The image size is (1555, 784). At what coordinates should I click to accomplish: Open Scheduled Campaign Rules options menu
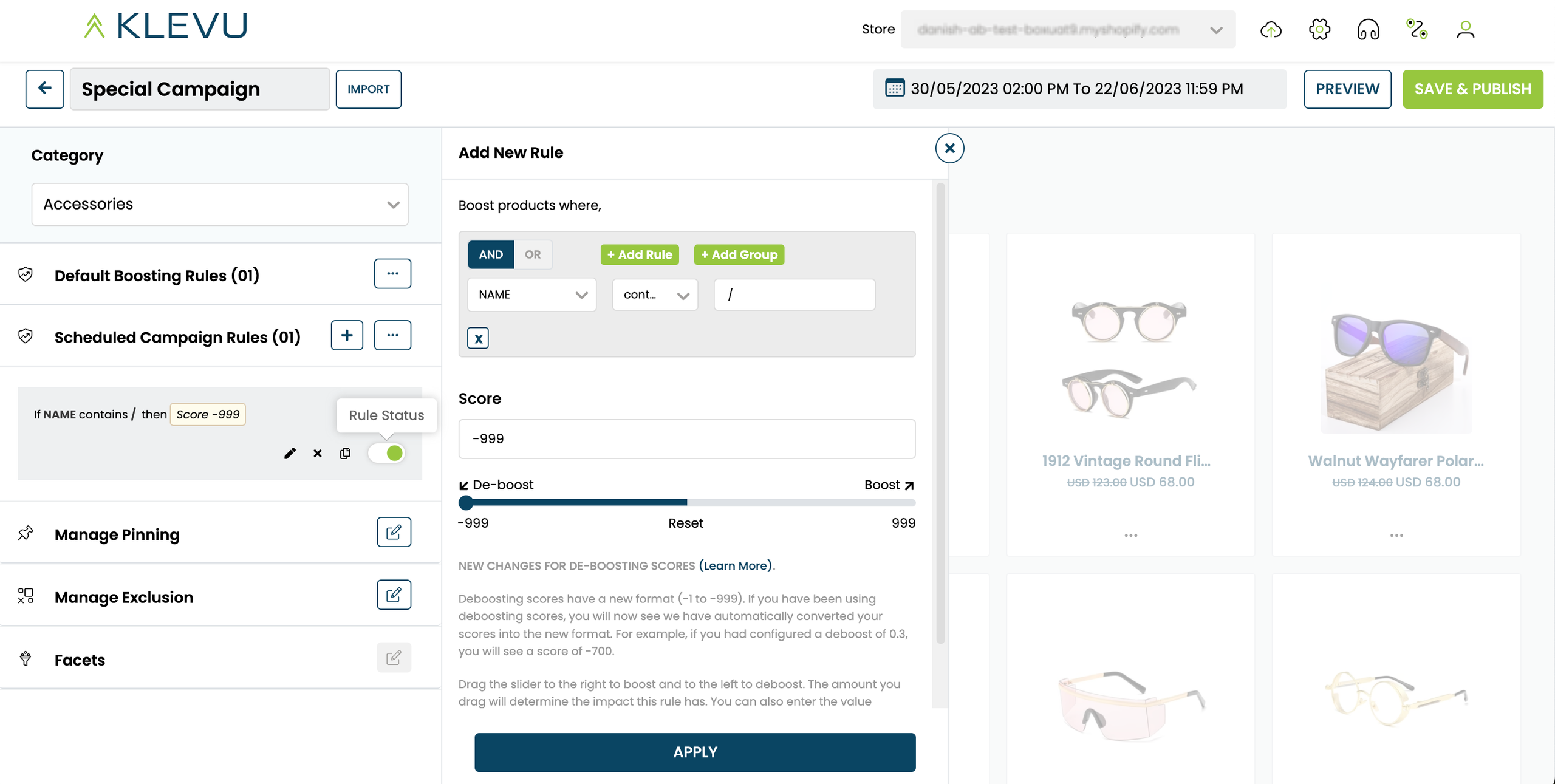pyautogui.click(x=392, y=335)
